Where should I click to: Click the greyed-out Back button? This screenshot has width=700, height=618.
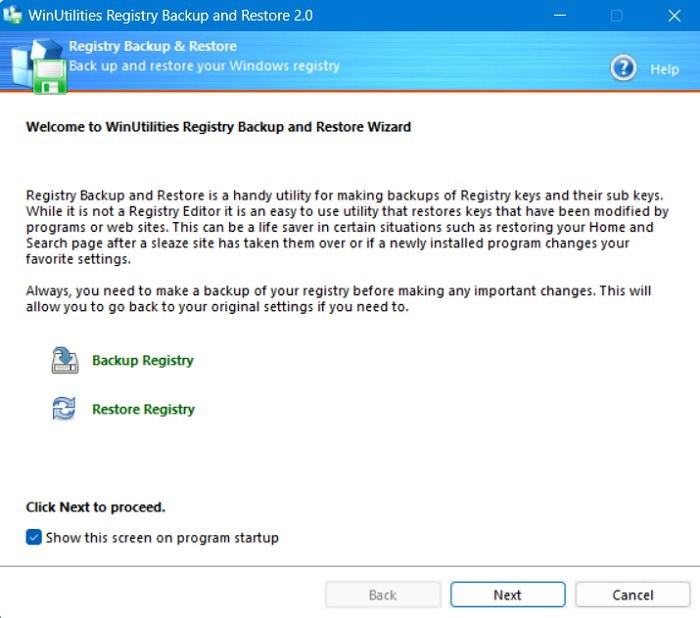(x=383, y=594)
